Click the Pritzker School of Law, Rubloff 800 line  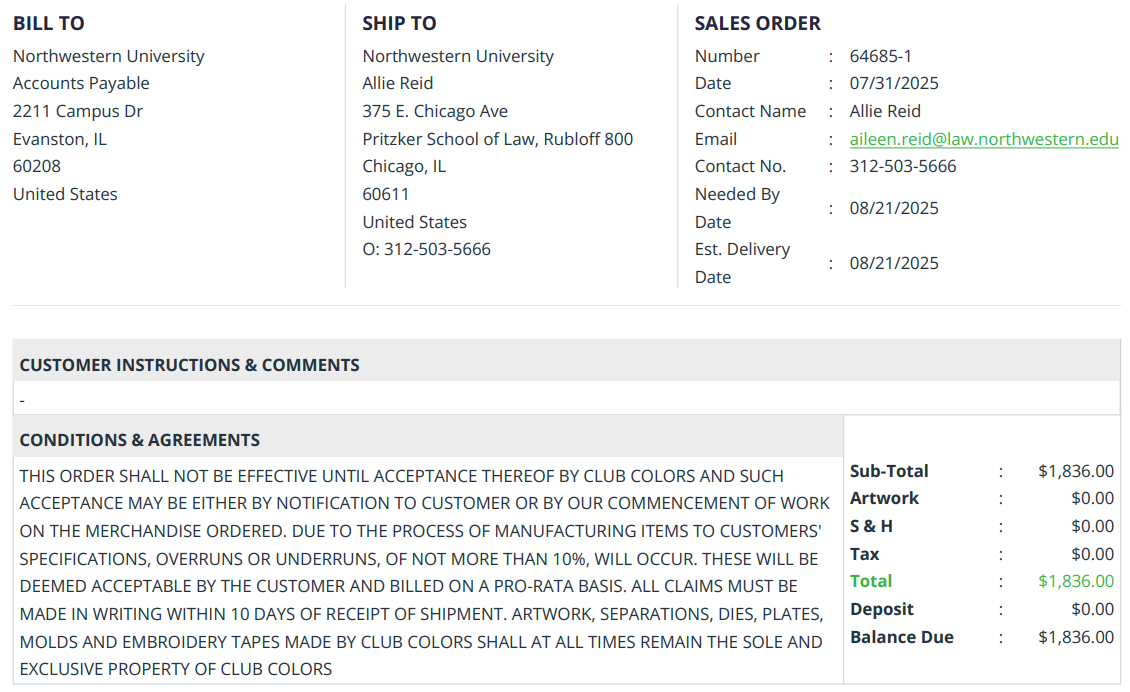click(x=497, y=139)
